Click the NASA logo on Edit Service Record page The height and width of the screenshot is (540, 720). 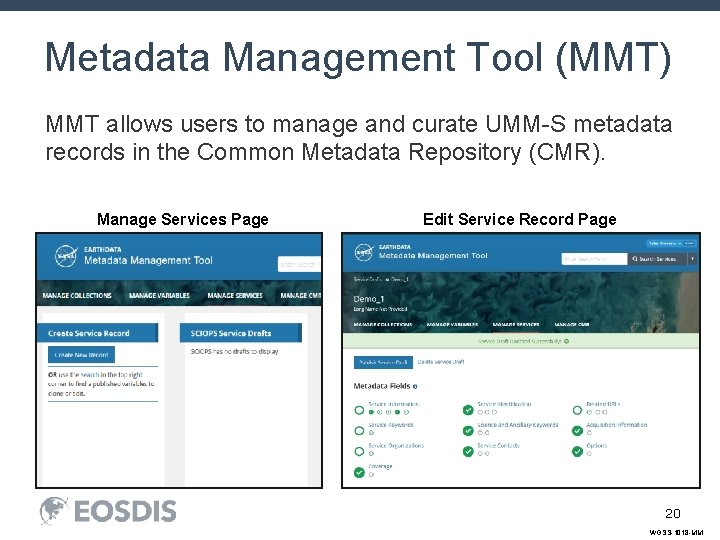coord(364,253)
